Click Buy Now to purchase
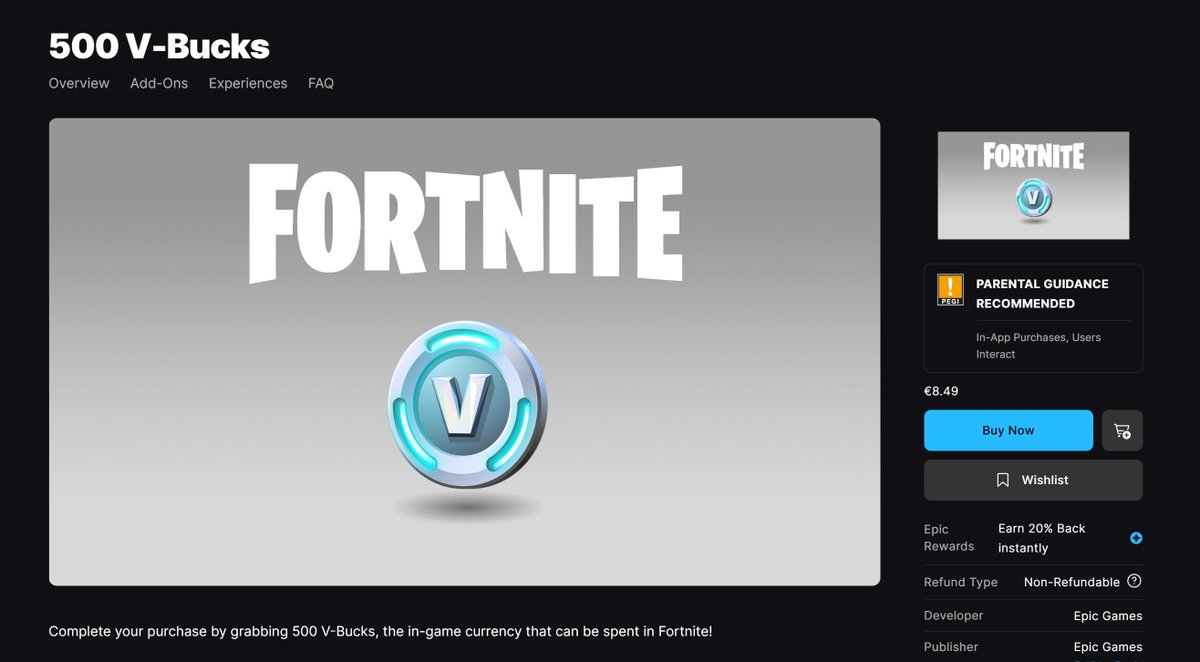The width and height of the screenshot is (1200, 662). (1008, 430)
